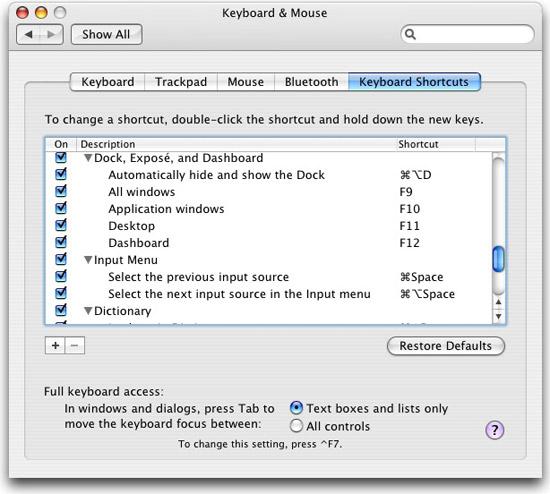Toggle the Input Menu group checkbox
The height and width of the screenshot is (494, 550).
pyautogui.click(x=61, y=259)
